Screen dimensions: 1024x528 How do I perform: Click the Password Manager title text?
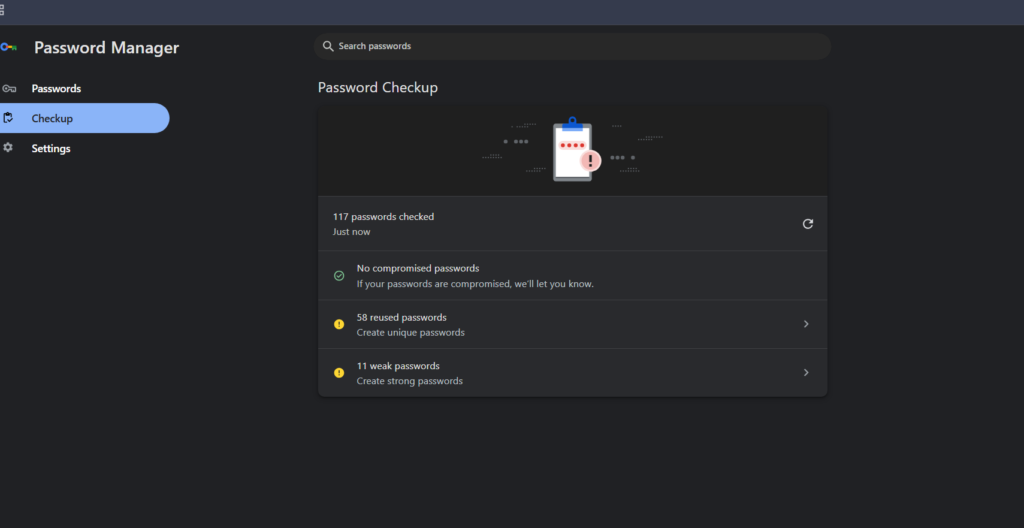pyautogui.click(x=106, y=48)
